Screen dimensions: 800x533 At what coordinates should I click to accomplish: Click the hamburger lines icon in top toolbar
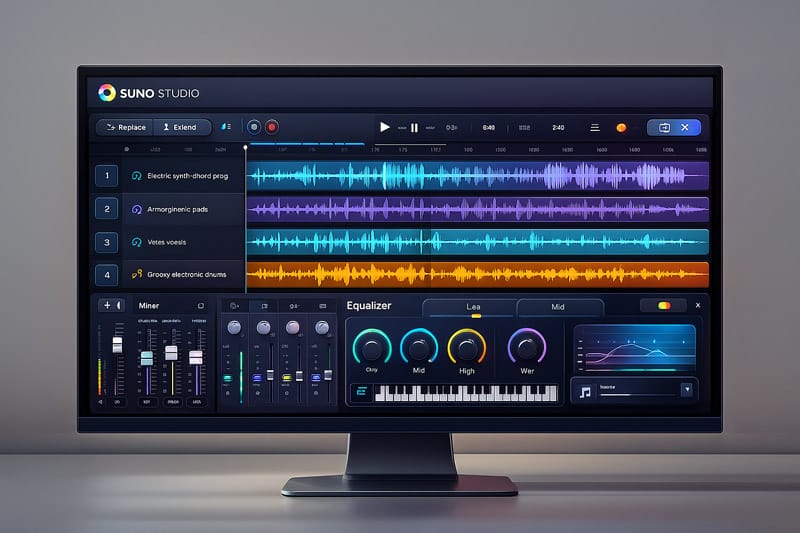point(594,128)
